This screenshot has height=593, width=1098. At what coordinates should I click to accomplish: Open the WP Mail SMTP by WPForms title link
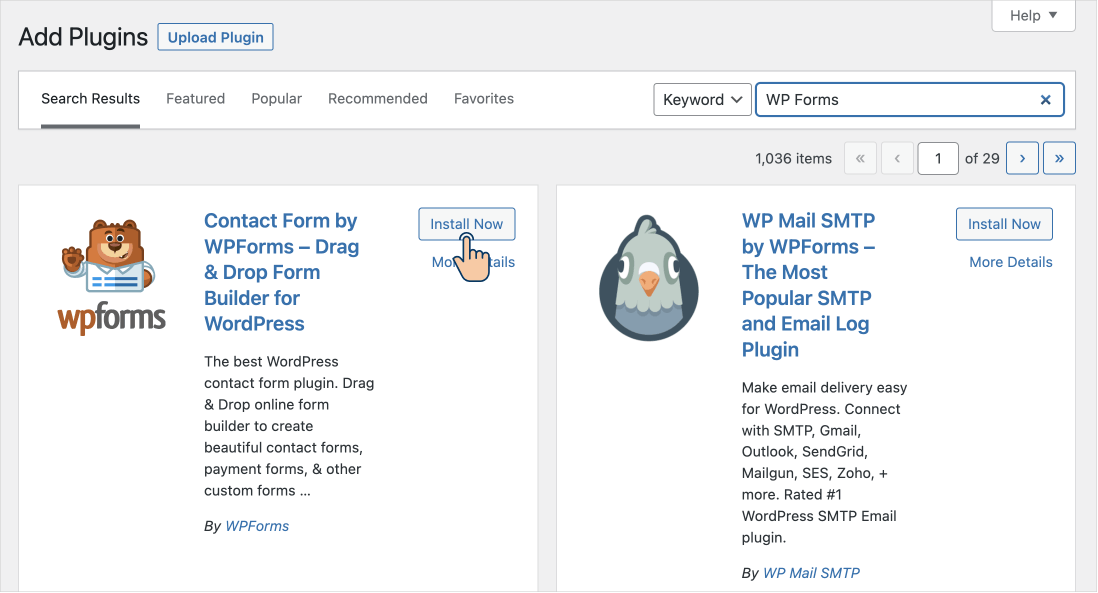[x=808, y=285]
